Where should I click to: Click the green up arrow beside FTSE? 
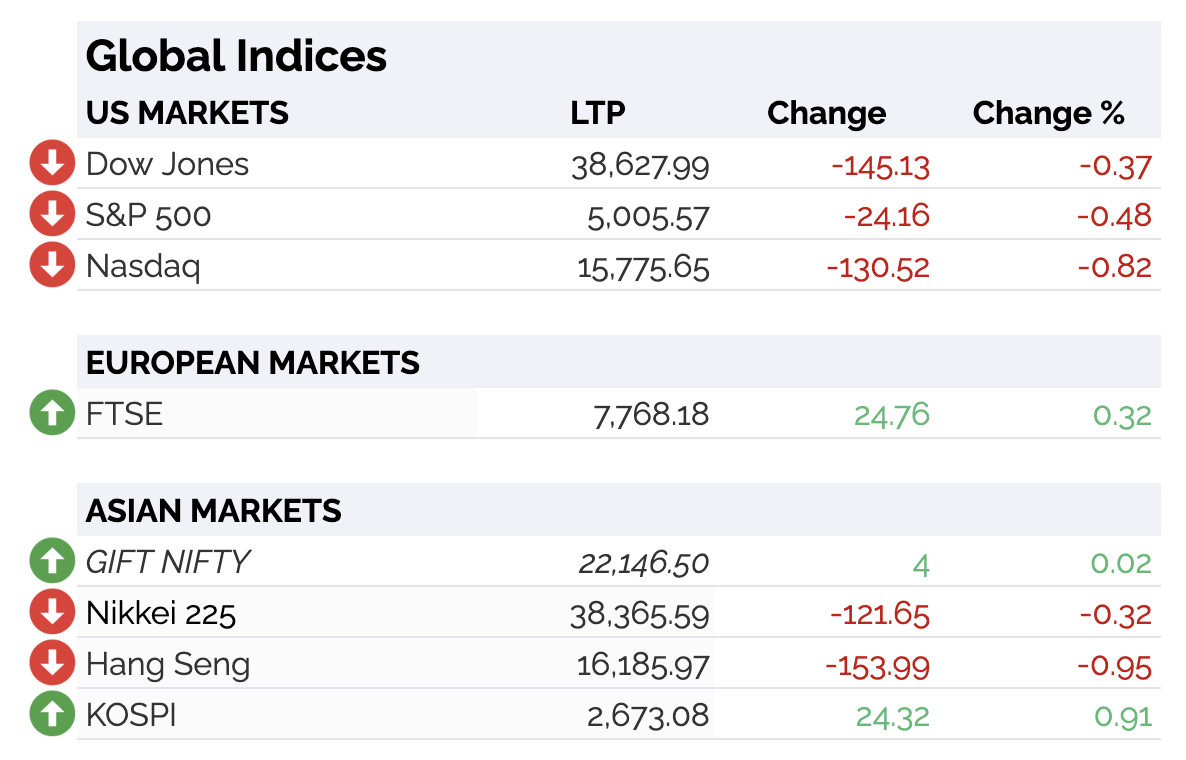coord(52,413)
